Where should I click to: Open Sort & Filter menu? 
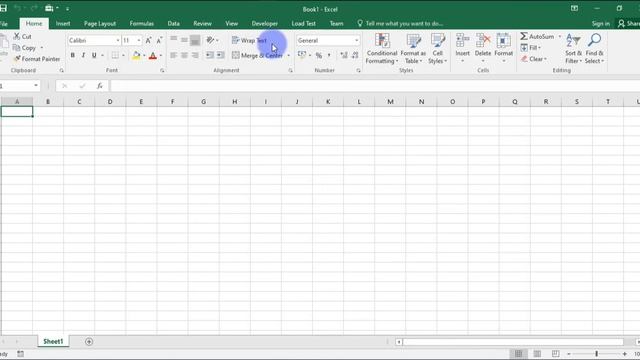pos(573,49)
